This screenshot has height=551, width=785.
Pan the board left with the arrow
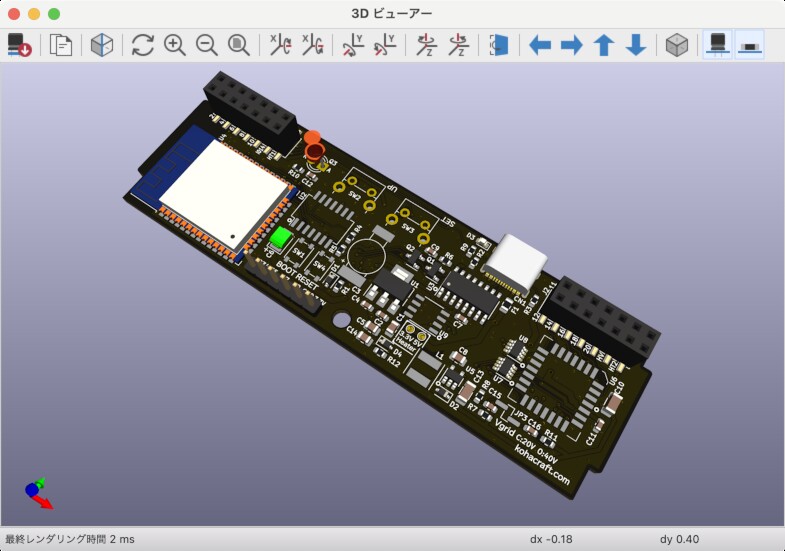pyautogui.click(x=540, y=45)
